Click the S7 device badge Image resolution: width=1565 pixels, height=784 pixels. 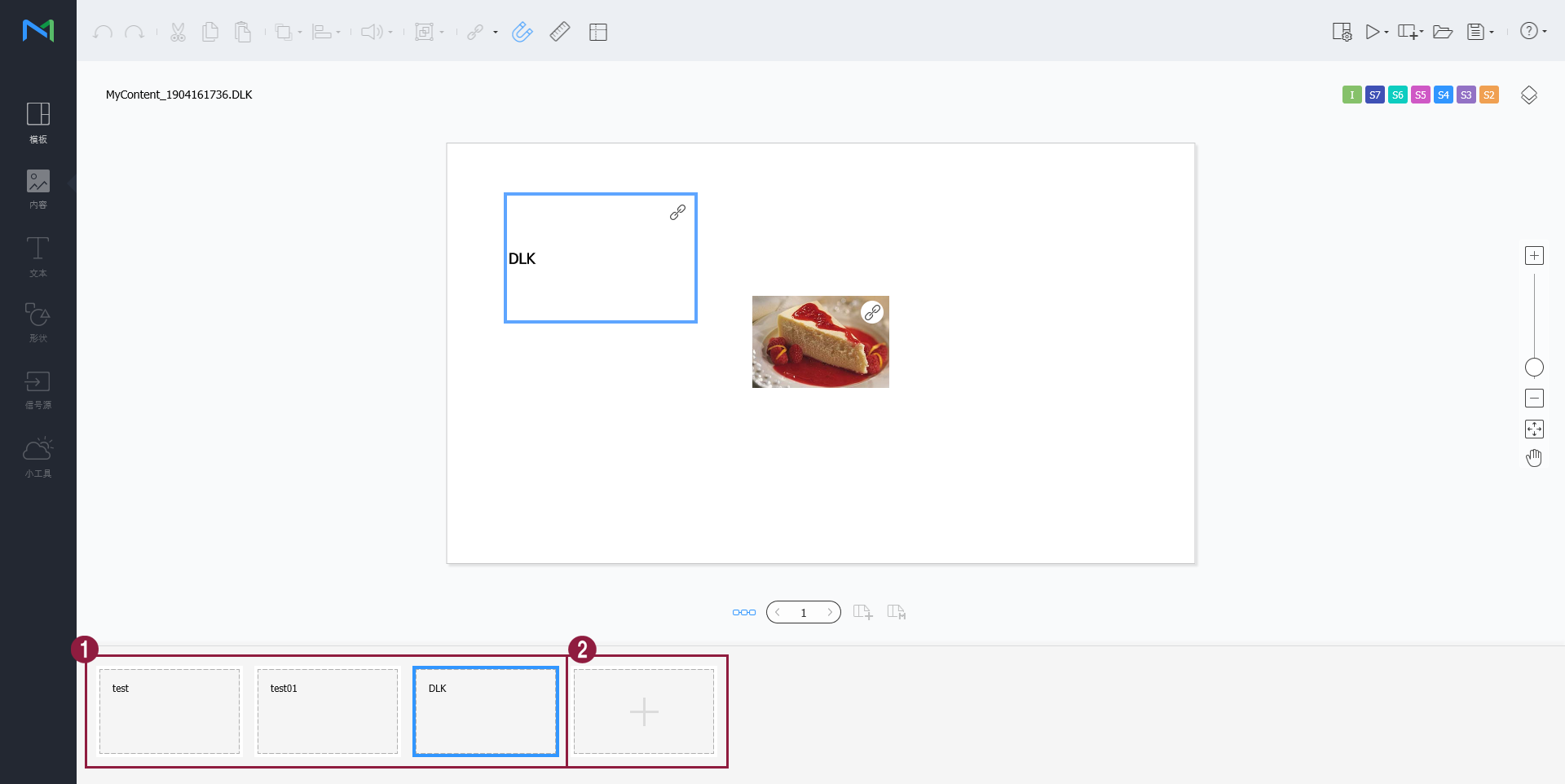point(1375,95)
